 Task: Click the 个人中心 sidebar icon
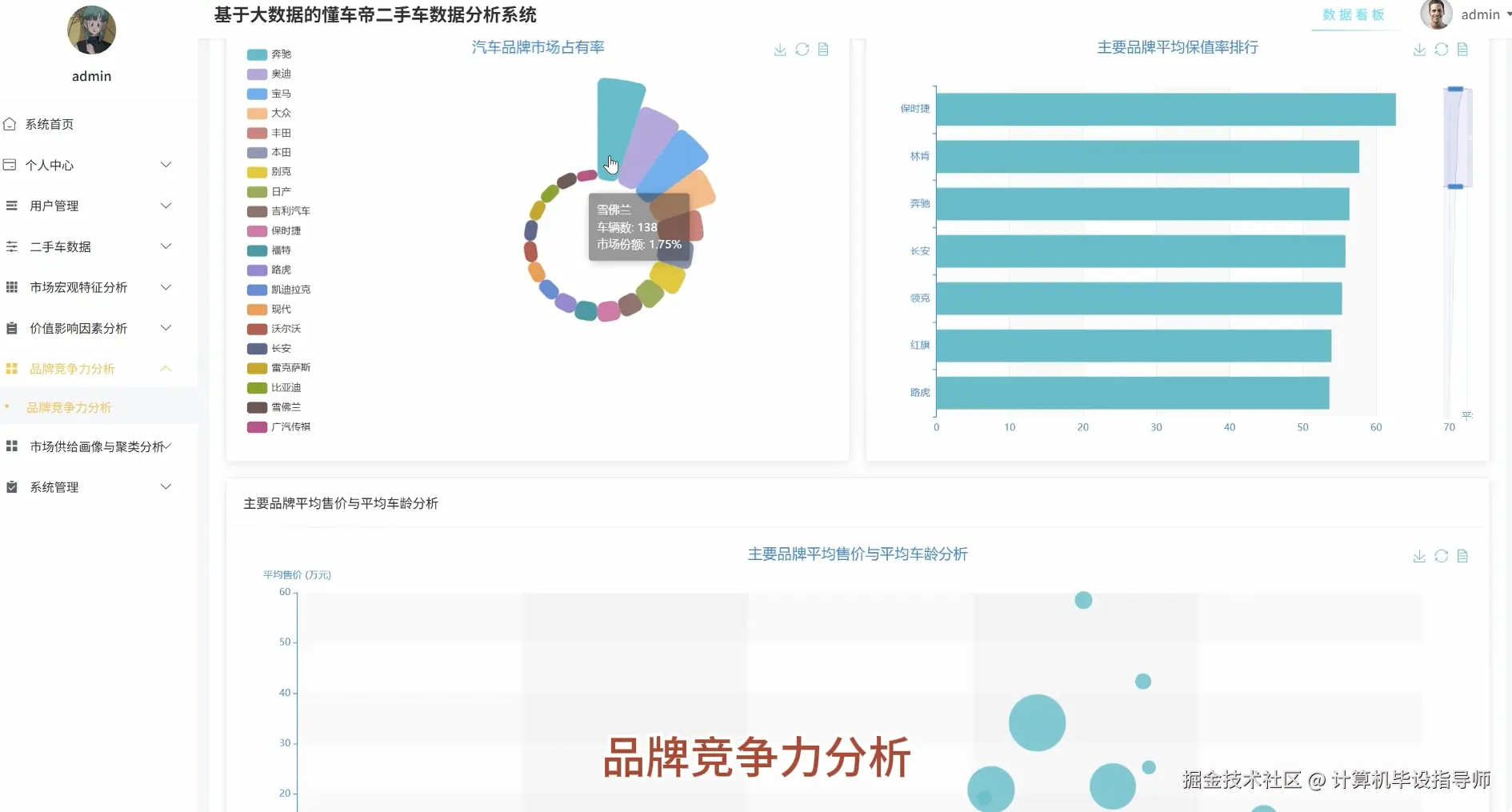(10, 165)
